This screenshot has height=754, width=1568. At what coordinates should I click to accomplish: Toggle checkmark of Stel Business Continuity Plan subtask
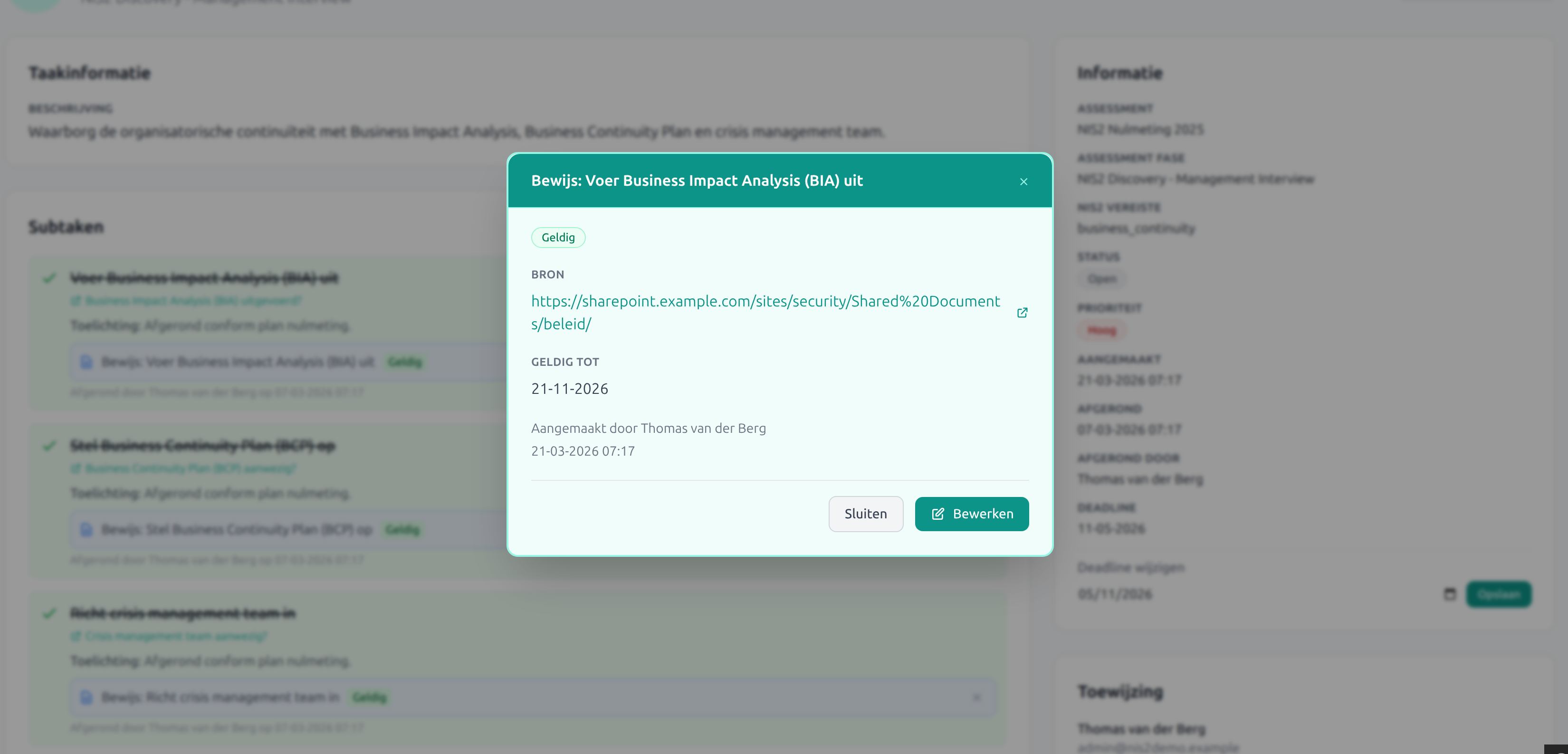(49, 446)
